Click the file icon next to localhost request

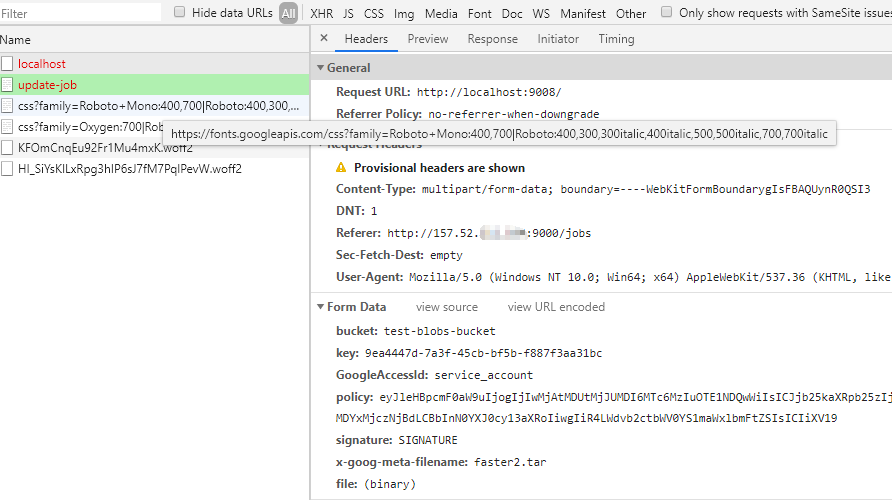click(x=7, y=64)
